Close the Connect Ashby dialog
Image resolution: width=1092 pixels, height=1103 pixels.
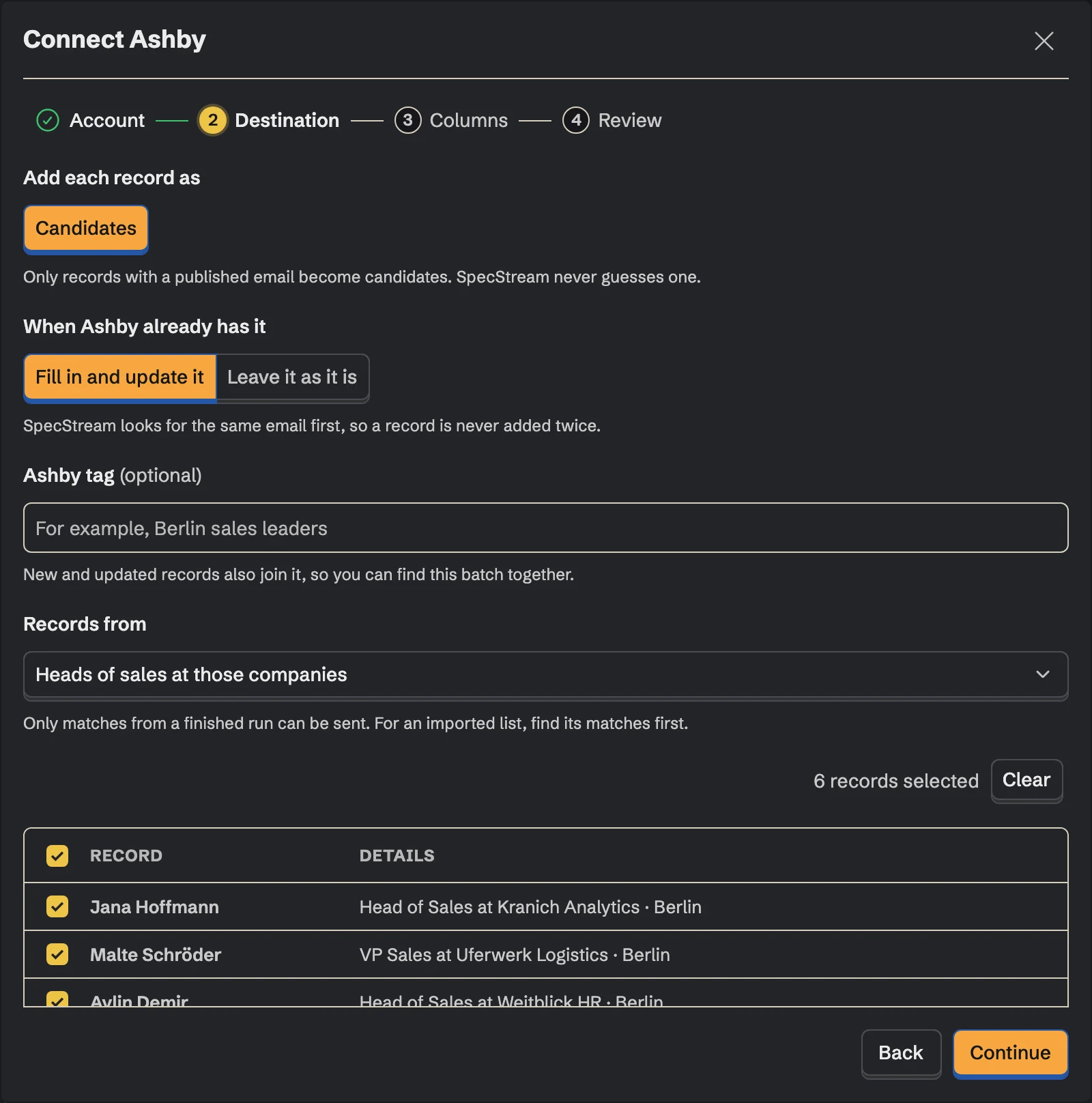coord(1044,41)
